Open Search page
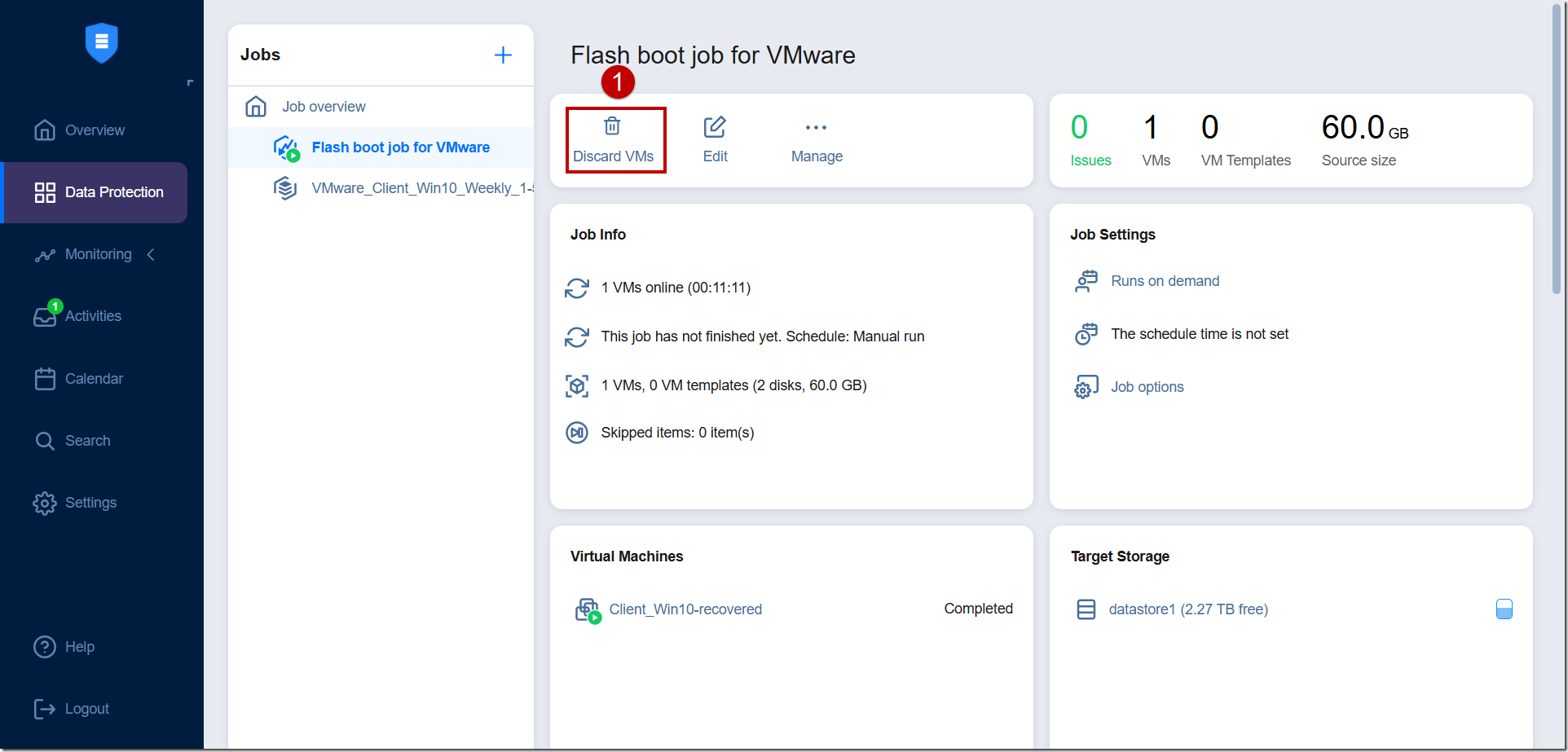 [87, 441]
